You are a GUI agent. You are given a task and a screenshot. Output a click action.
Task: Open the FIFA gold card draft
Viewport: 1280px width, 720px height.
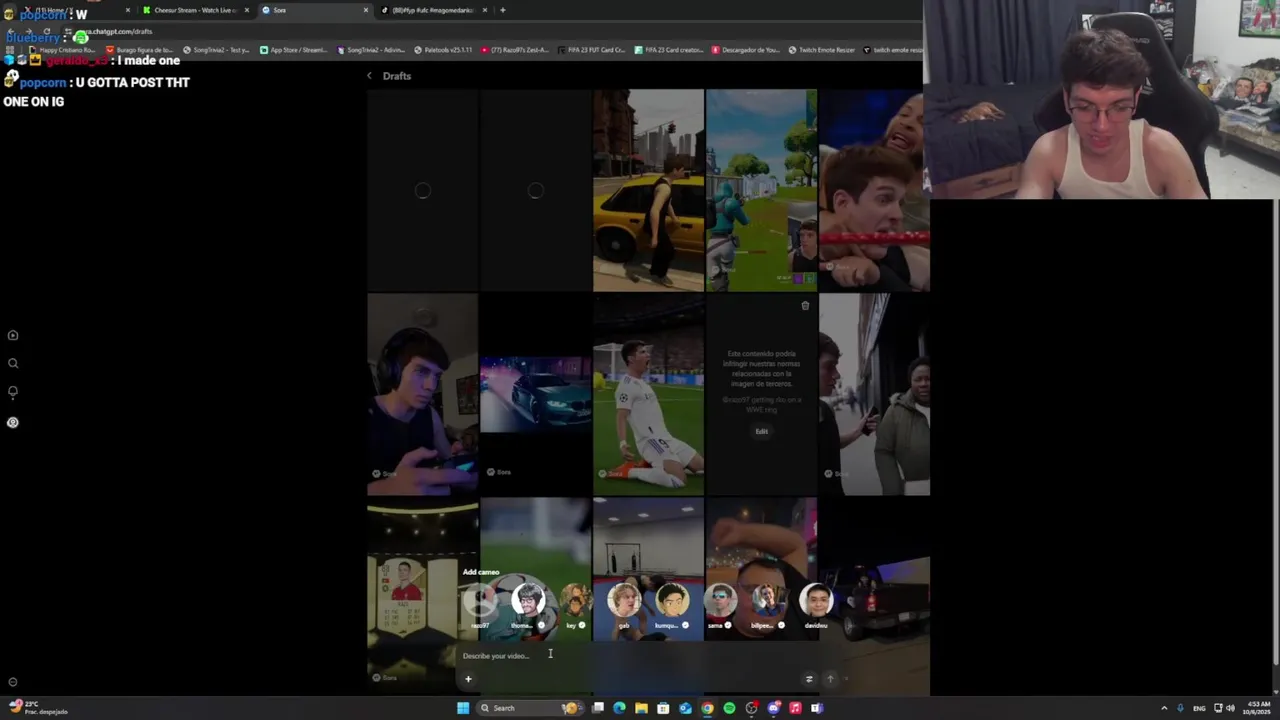click(422, 596)
